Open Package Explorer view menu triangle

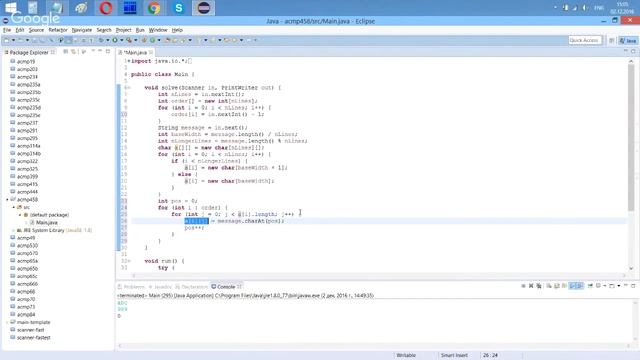93,51
